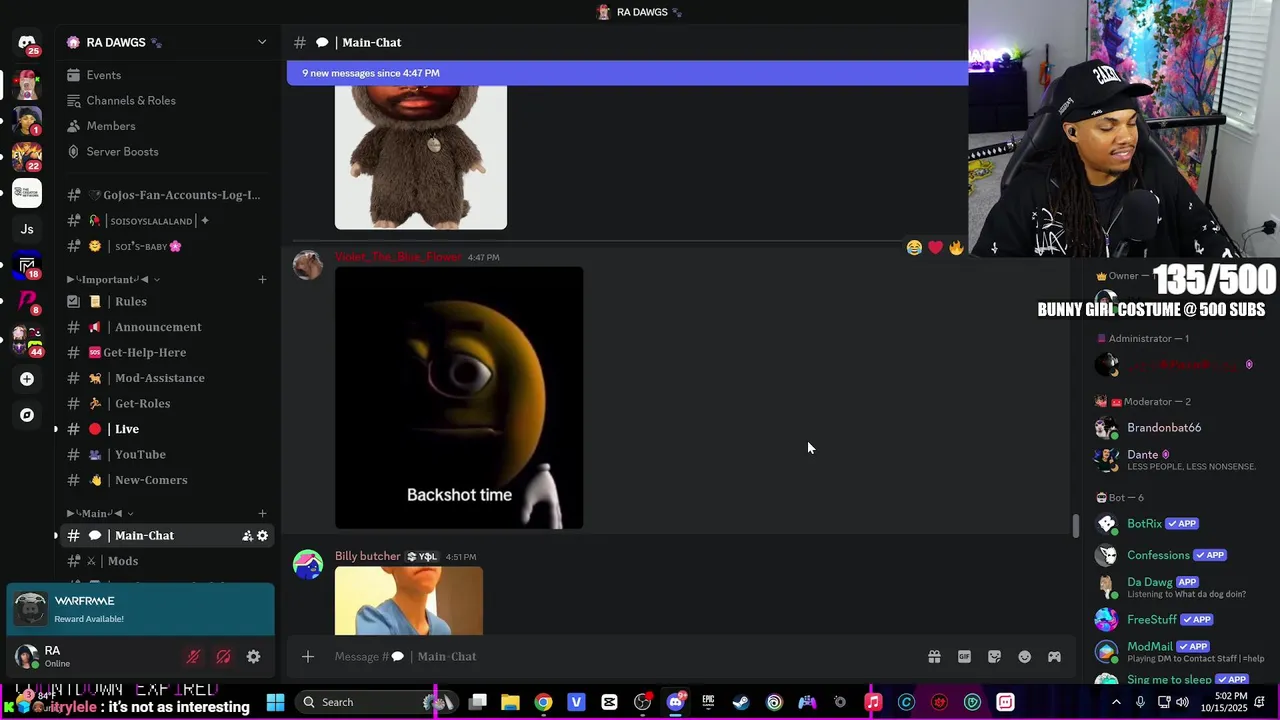Click the Windows Start button
The image size is (1280, 720).
point(275,702)
